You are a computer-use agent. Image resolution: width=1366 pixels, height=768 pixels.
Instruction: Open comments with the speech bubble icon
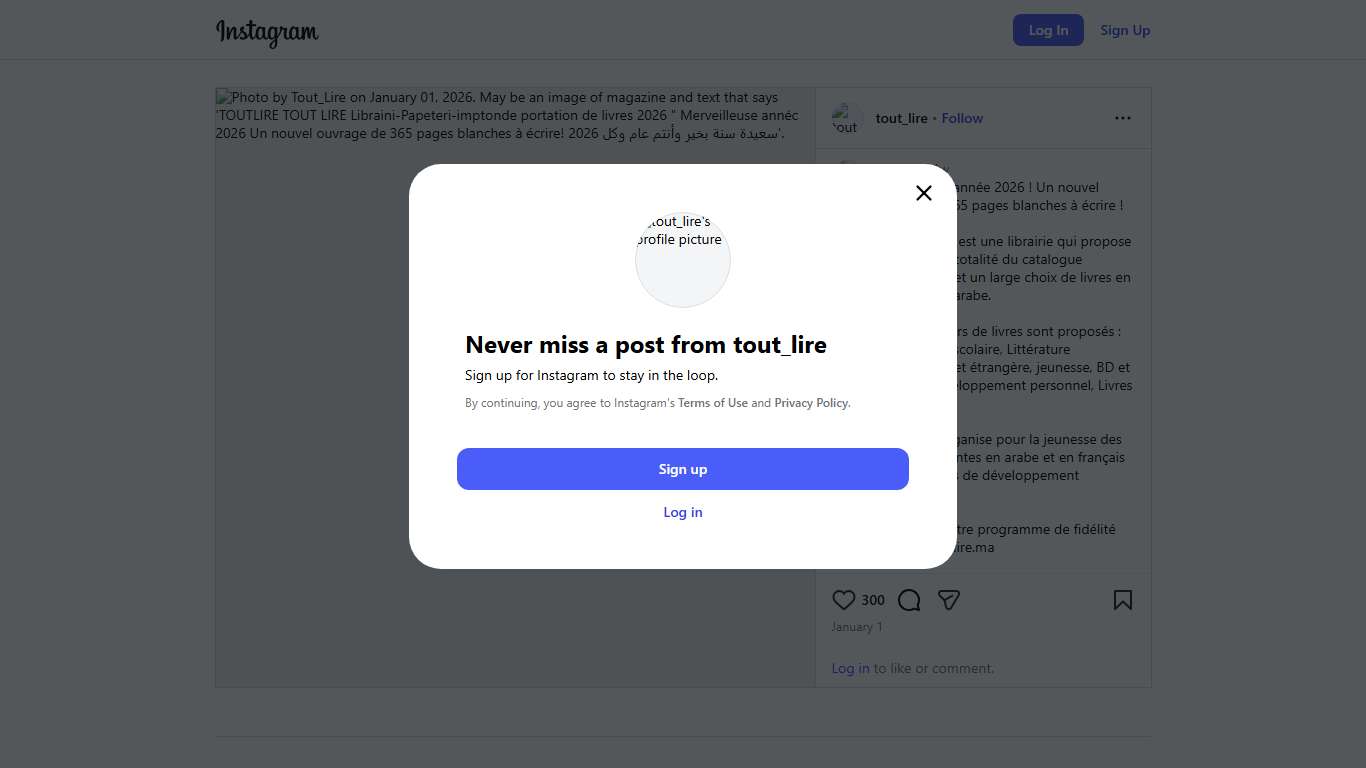[909, 600]
